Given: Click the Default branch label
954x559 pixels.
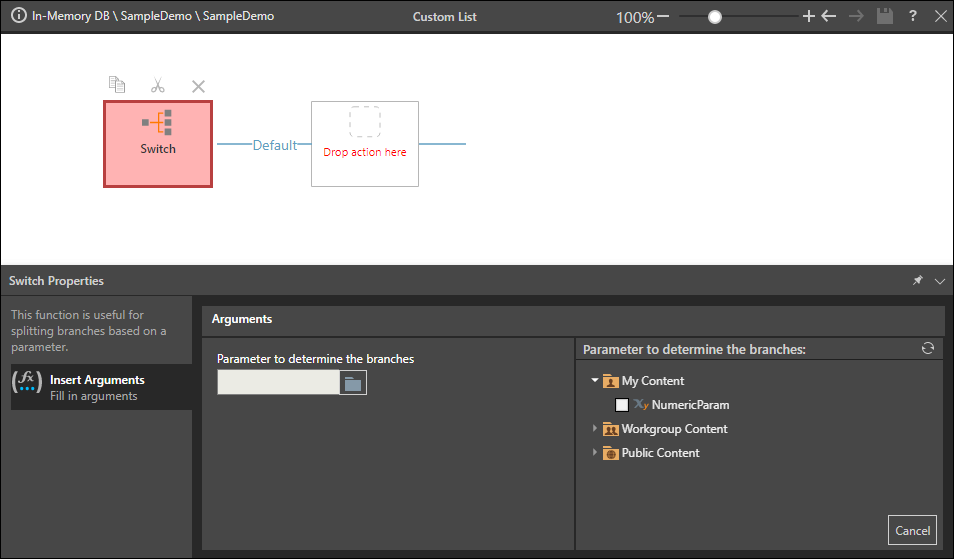Looking at the screenshot, I should click(x=275, y=145).
